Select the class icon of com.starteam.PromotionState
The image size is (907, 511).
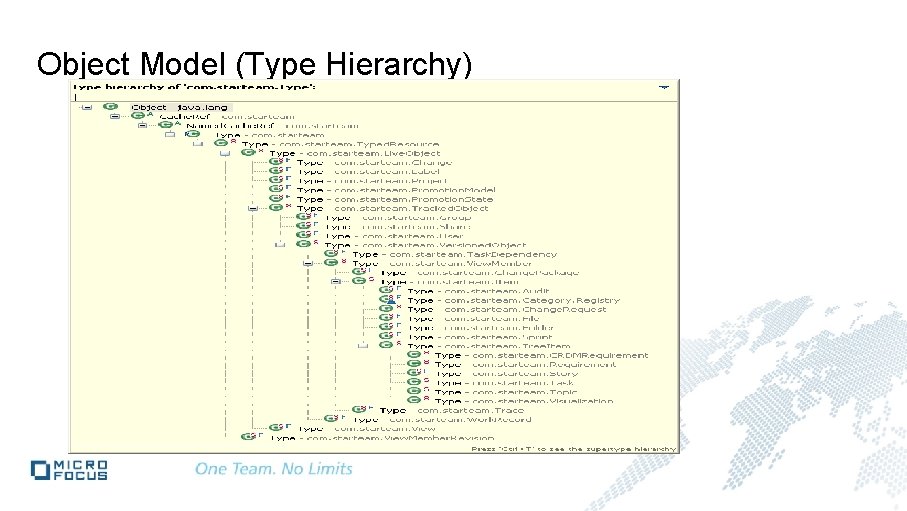(x=276, y=198)
